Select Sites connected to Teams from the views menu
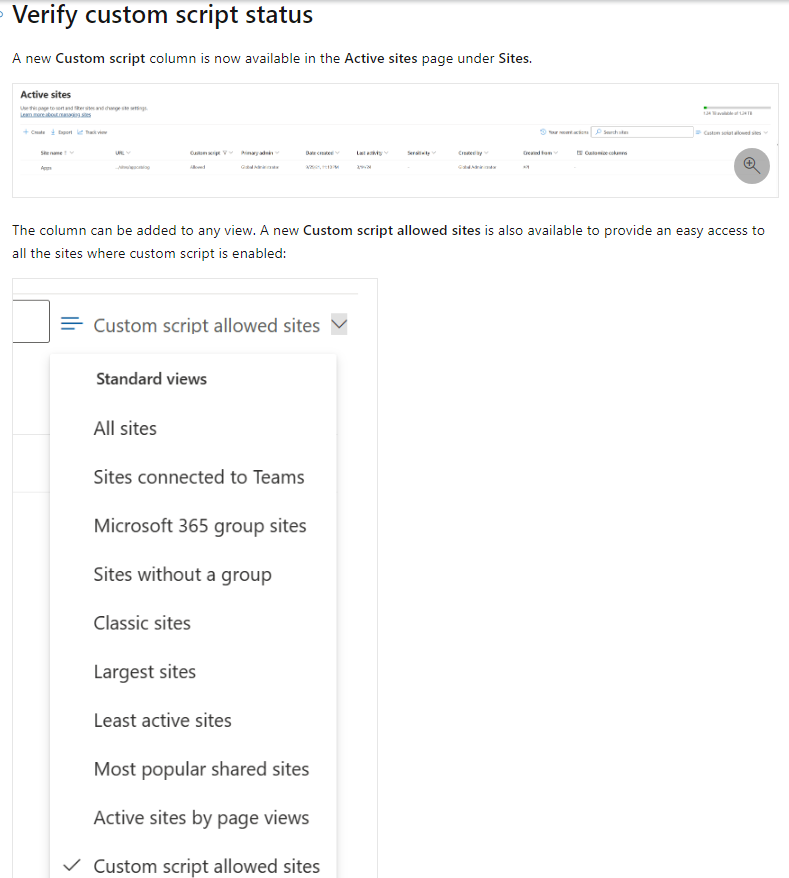The width and height of the screenshot is (789, 878). coord(199,477)
